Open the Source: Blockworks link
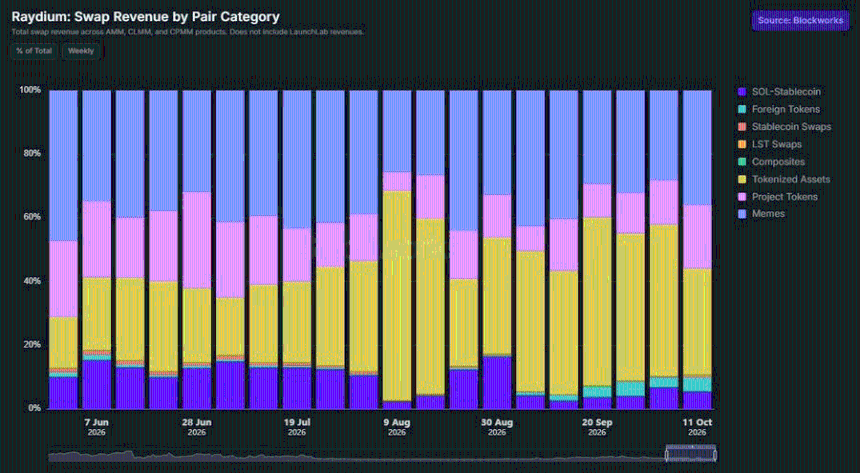Image resolution: width=860 pixels, height=473 pixels. [x=800, y=20]
